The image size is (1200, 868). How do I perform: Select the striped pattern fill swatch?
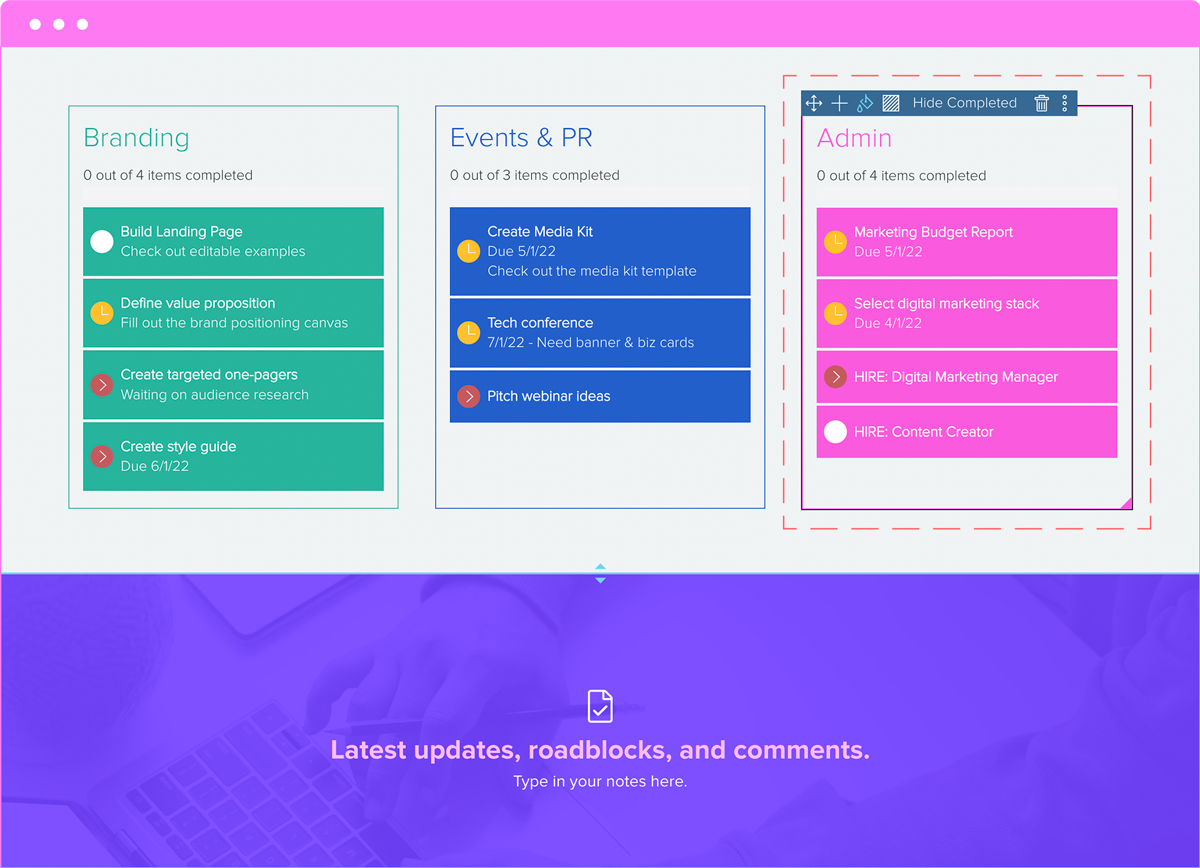[890, 103]
